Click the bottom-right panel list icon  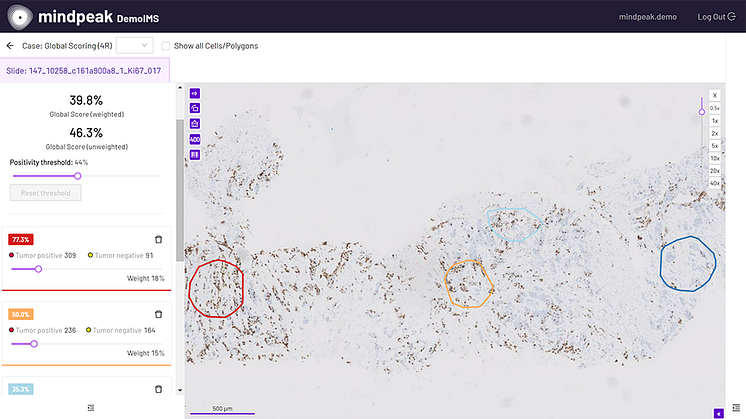click(x=736, y=408)
